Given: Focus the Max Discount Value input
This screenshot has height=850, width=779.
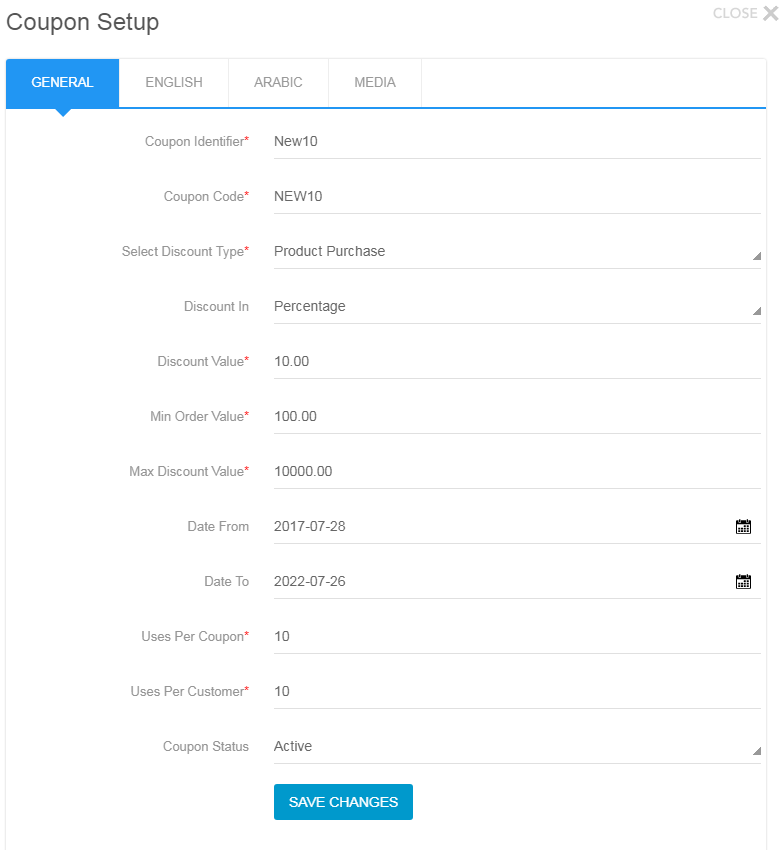Looking at the screenshot, I should 517,472.
